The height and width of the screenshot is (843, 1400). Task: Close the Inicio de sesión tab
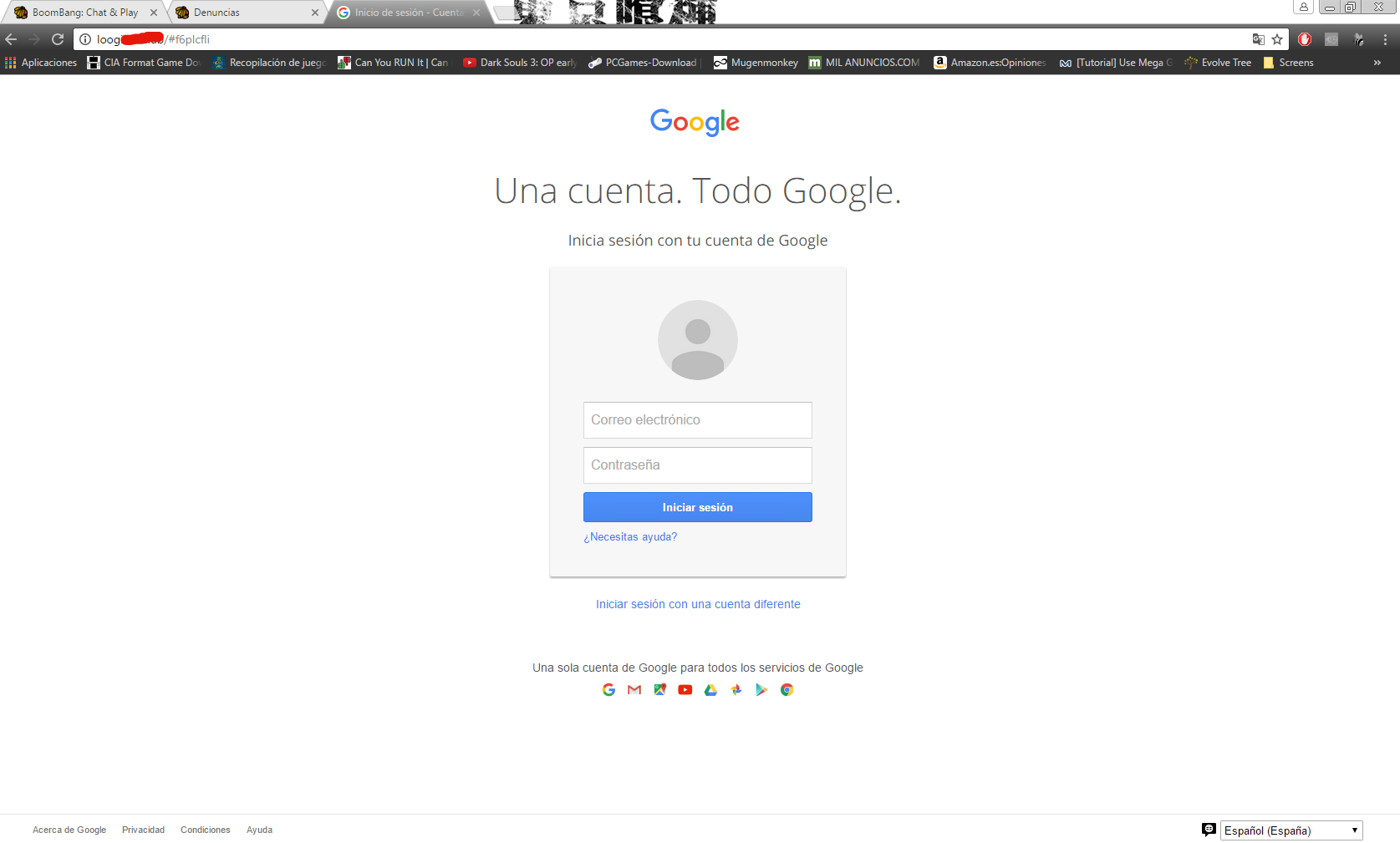click(x=476, y=13)
